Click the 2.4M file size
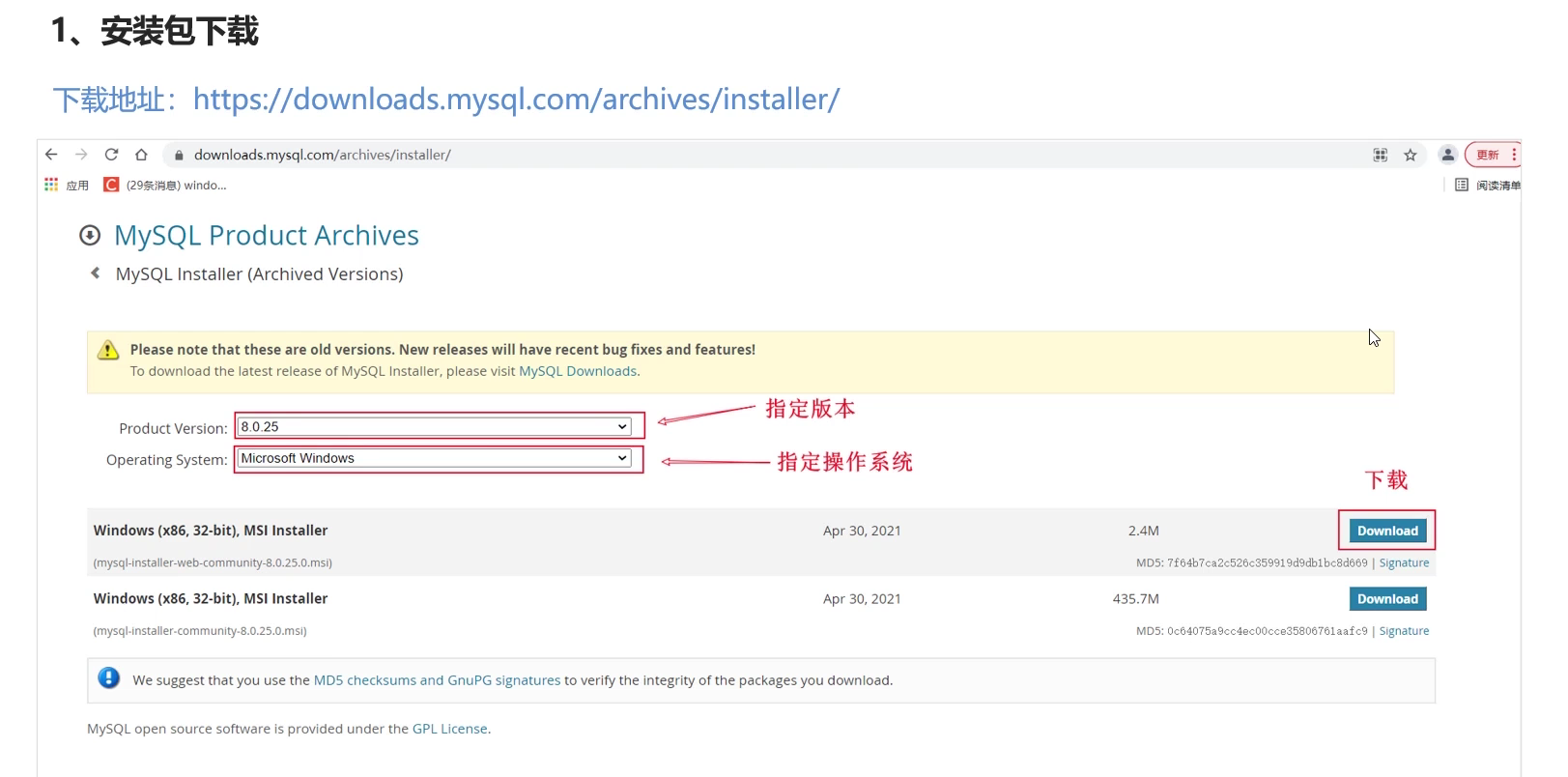This screenshot has width=1568, height=777. coord(1143,531)
